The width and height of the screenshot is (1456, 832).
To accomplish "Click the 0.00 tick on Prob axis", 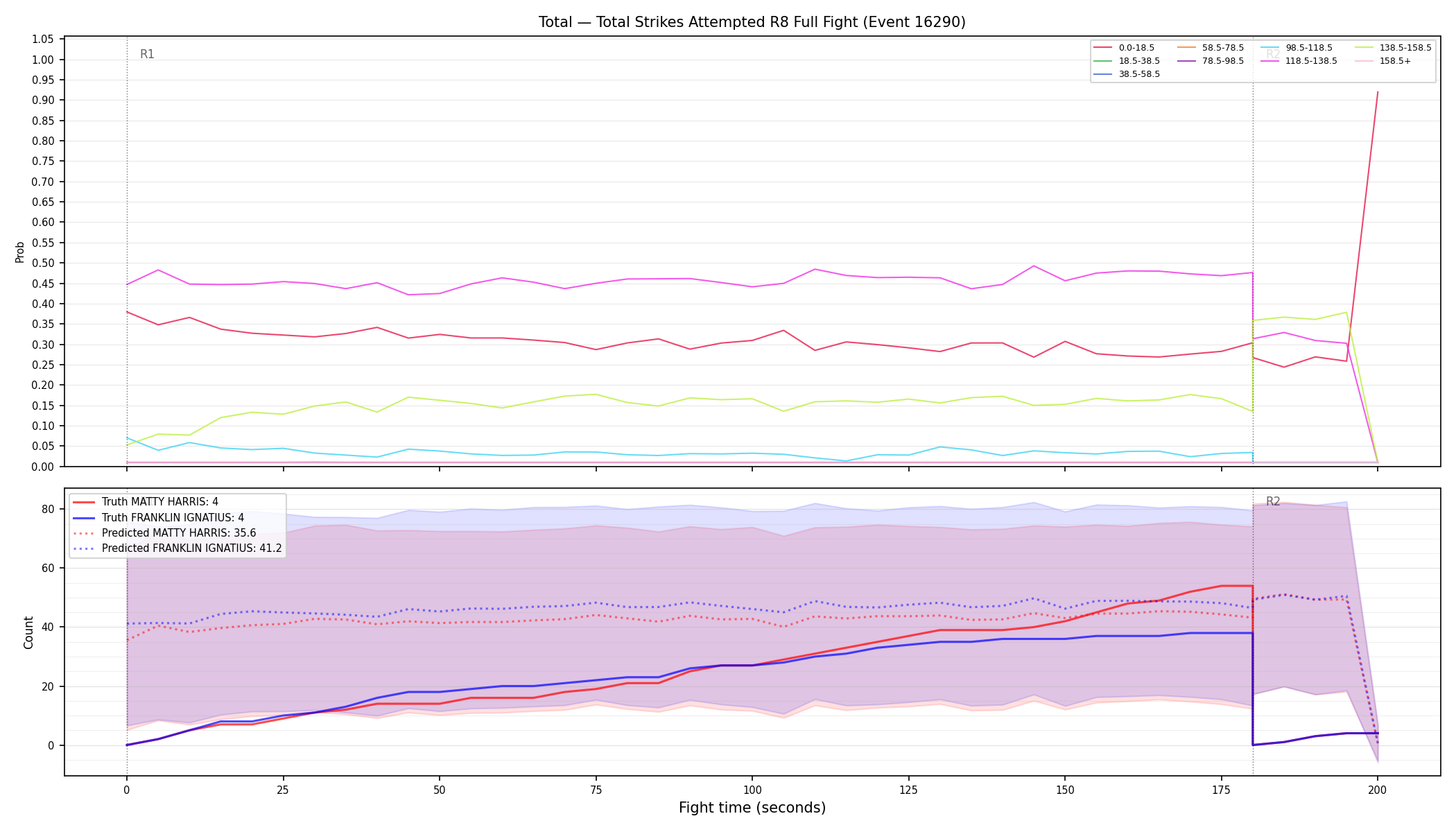I will coord(43,467).
